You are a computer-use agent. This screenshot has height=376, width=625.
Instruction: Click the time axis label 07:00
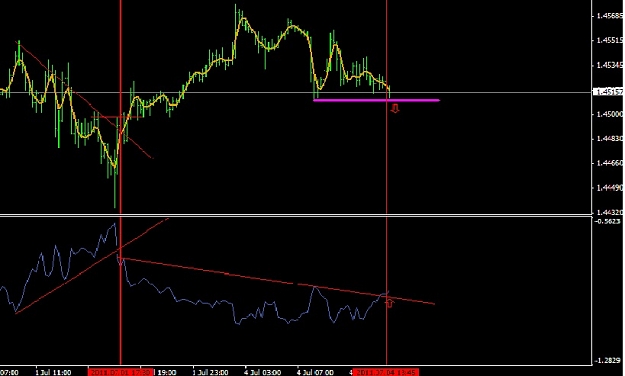click(9, 372)
